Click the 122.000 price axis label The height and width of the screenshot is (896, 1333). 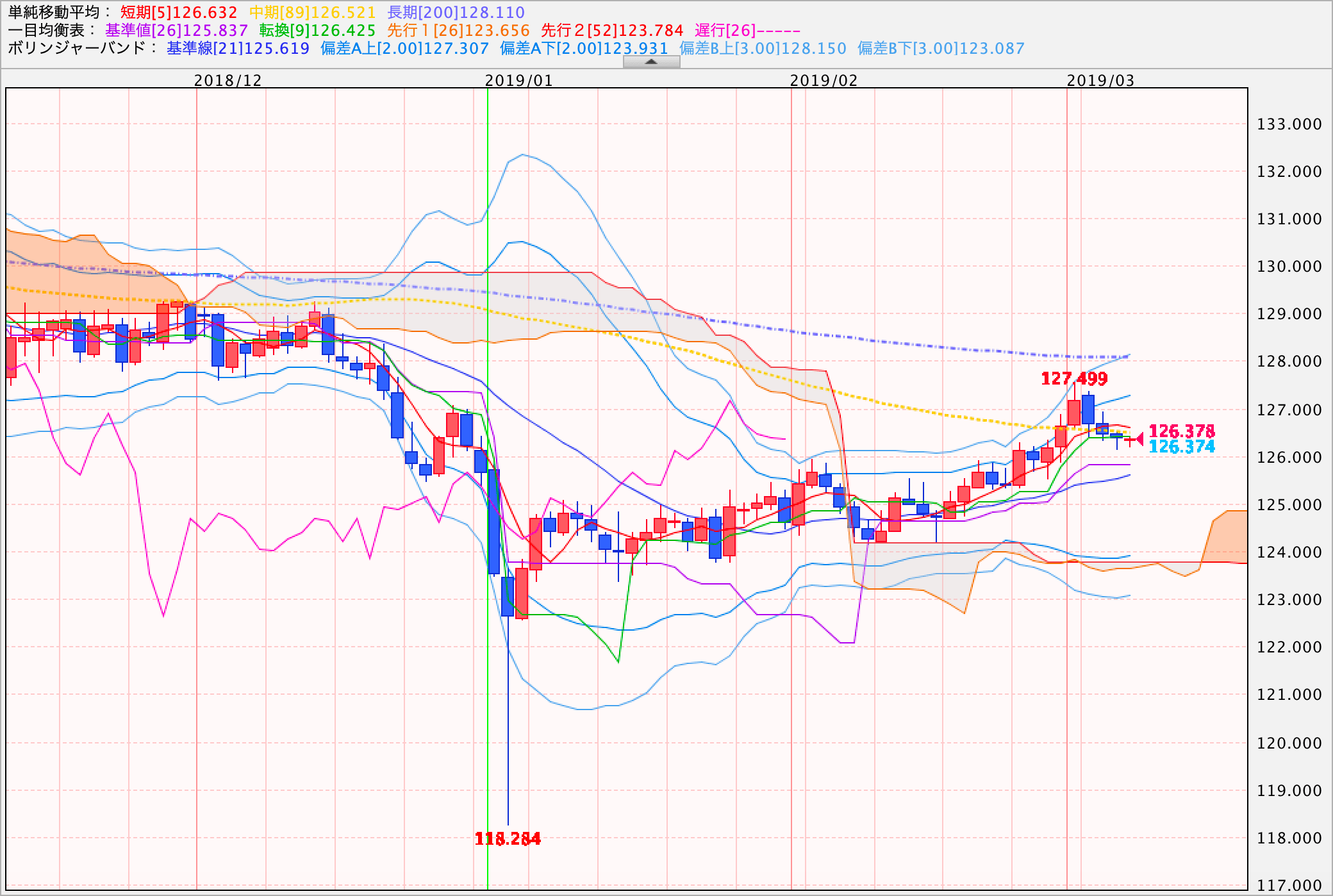[x=1289, y=647]
